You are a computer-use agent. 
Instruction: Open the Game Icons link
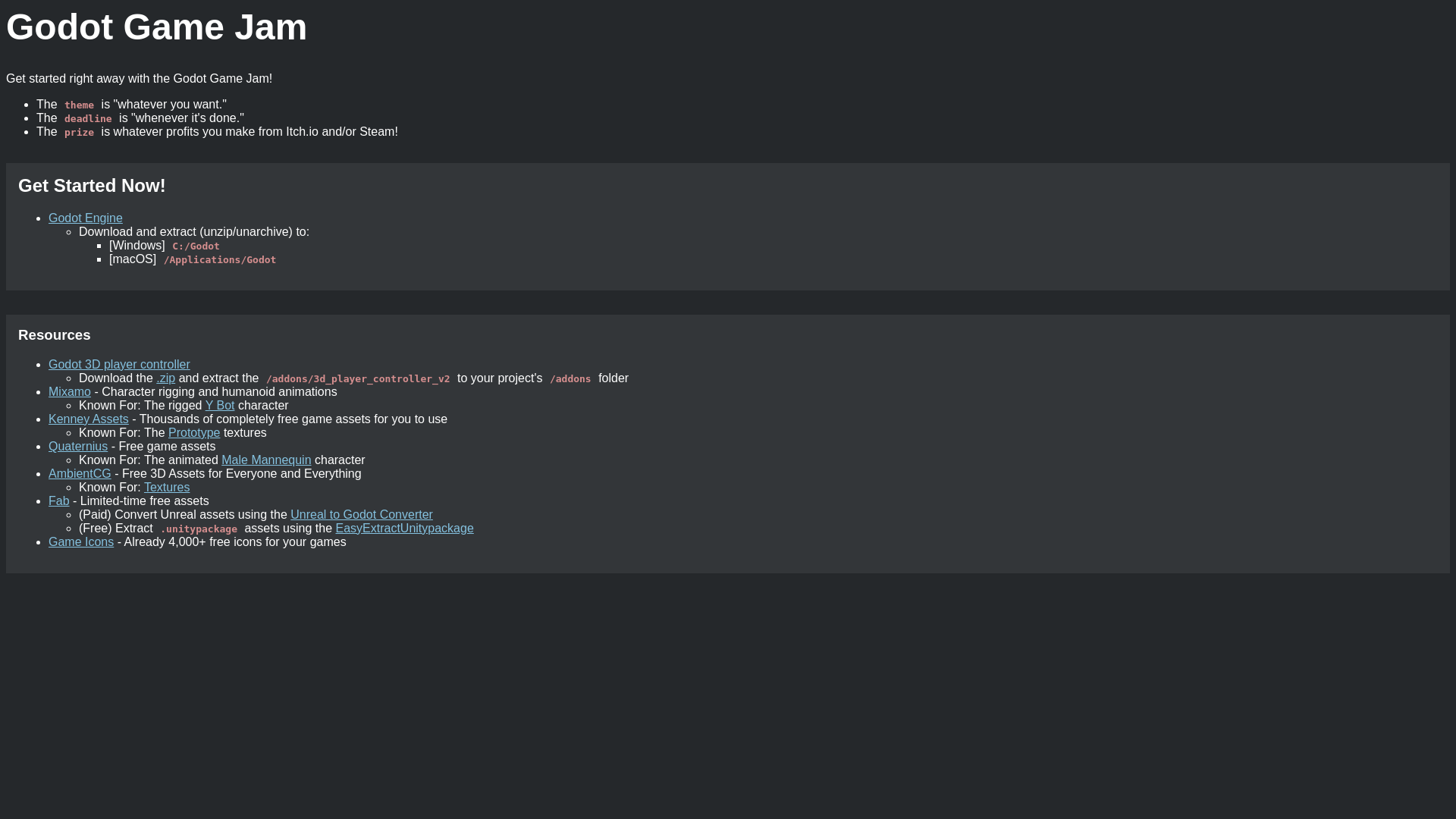(81, 542)
